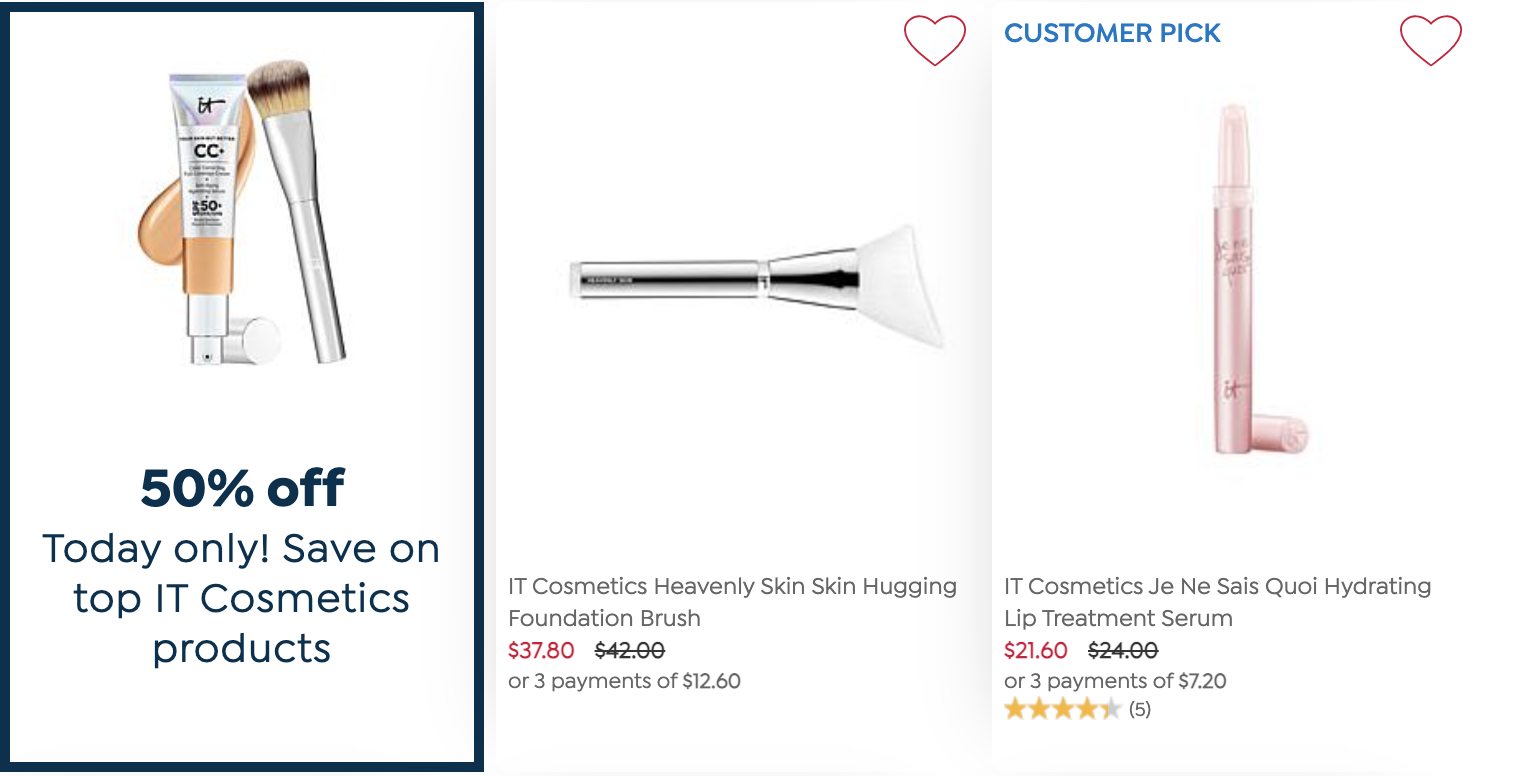This screenshot has width=1522, height=776.
Task: Click the $21.60 sale price
Action: click(x=1036, y=651)
